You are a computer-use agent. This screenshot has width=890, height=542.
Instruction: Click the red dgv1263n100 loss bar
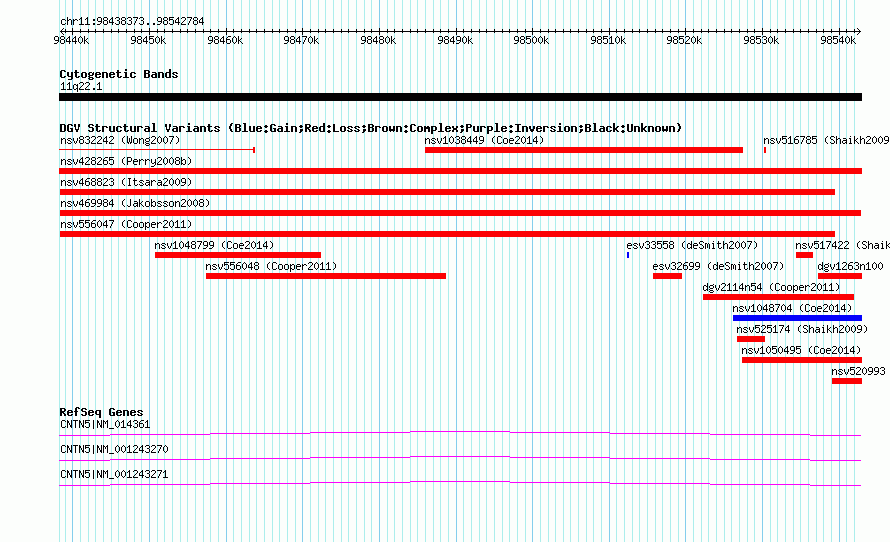[x=840, y=276]
